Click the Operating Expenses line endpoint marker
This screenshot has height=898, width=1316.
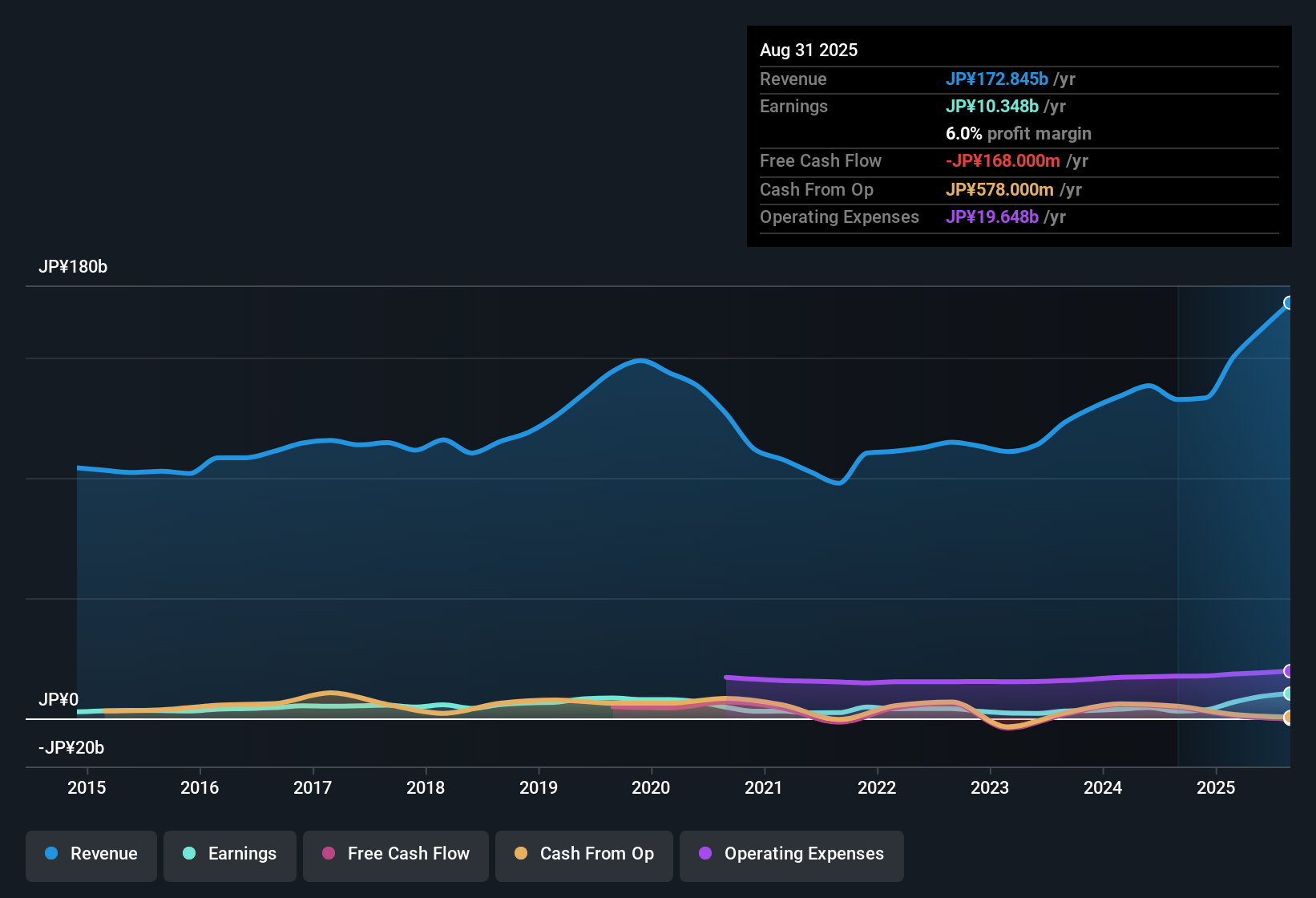[1289, 671]
